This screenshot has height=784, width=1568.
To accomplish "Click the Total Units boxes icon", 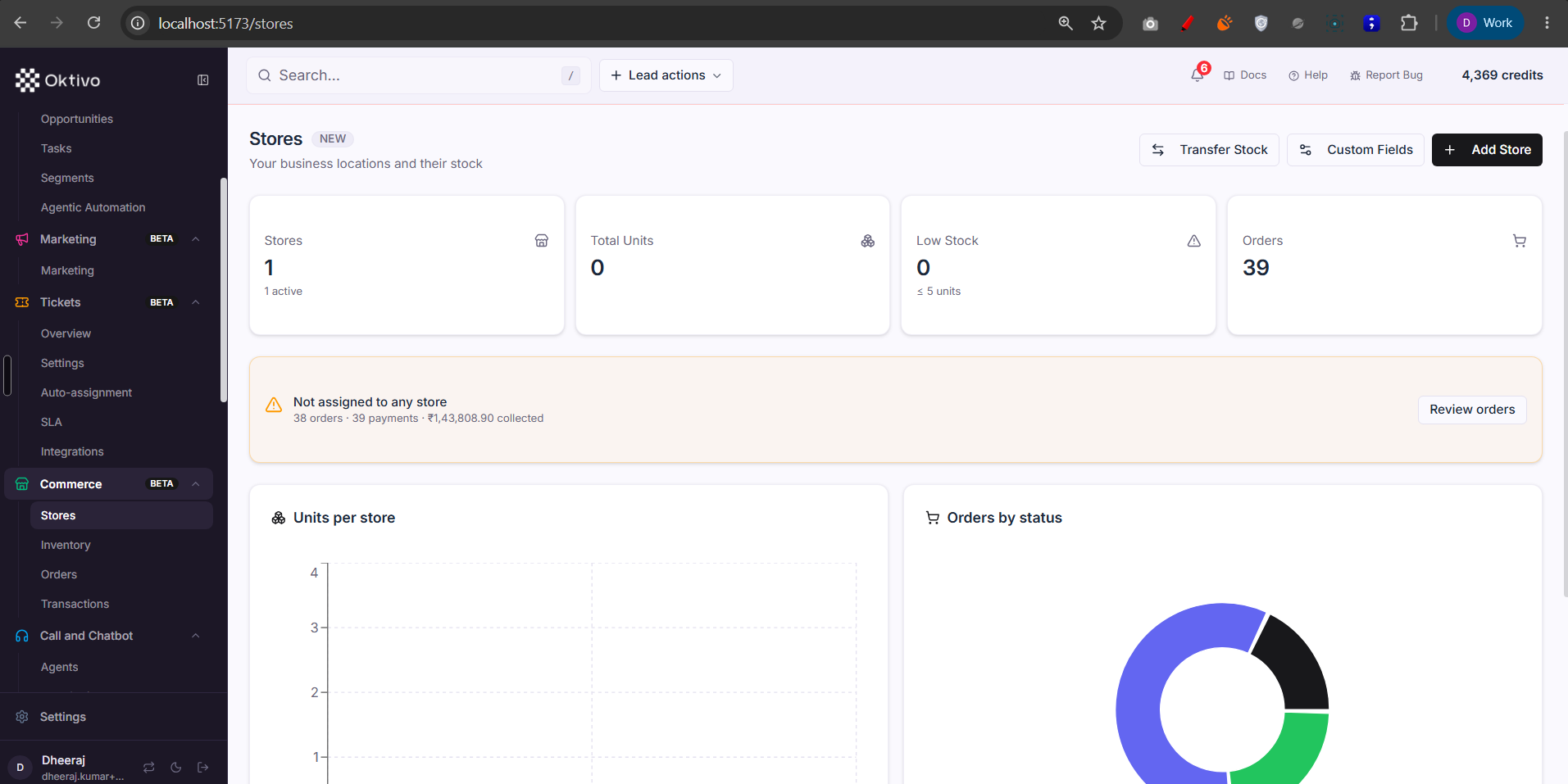I will pyautogui.click(x=868, y=241).
